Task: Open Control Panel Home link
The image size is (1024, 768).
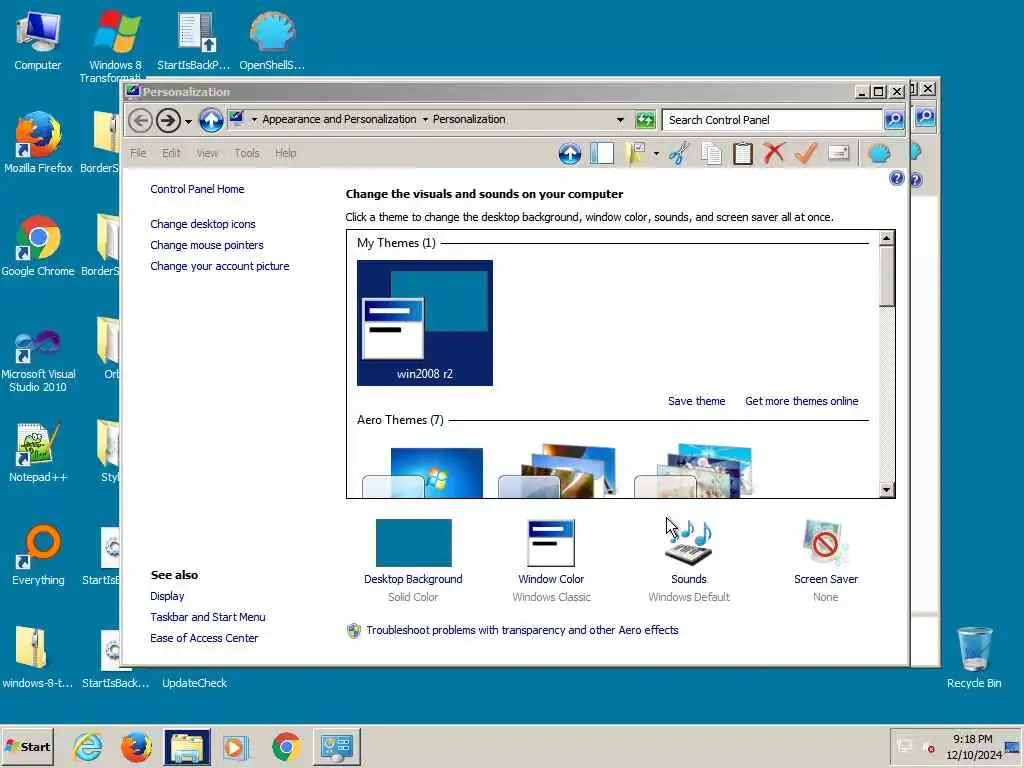Action: click(197, 189)
